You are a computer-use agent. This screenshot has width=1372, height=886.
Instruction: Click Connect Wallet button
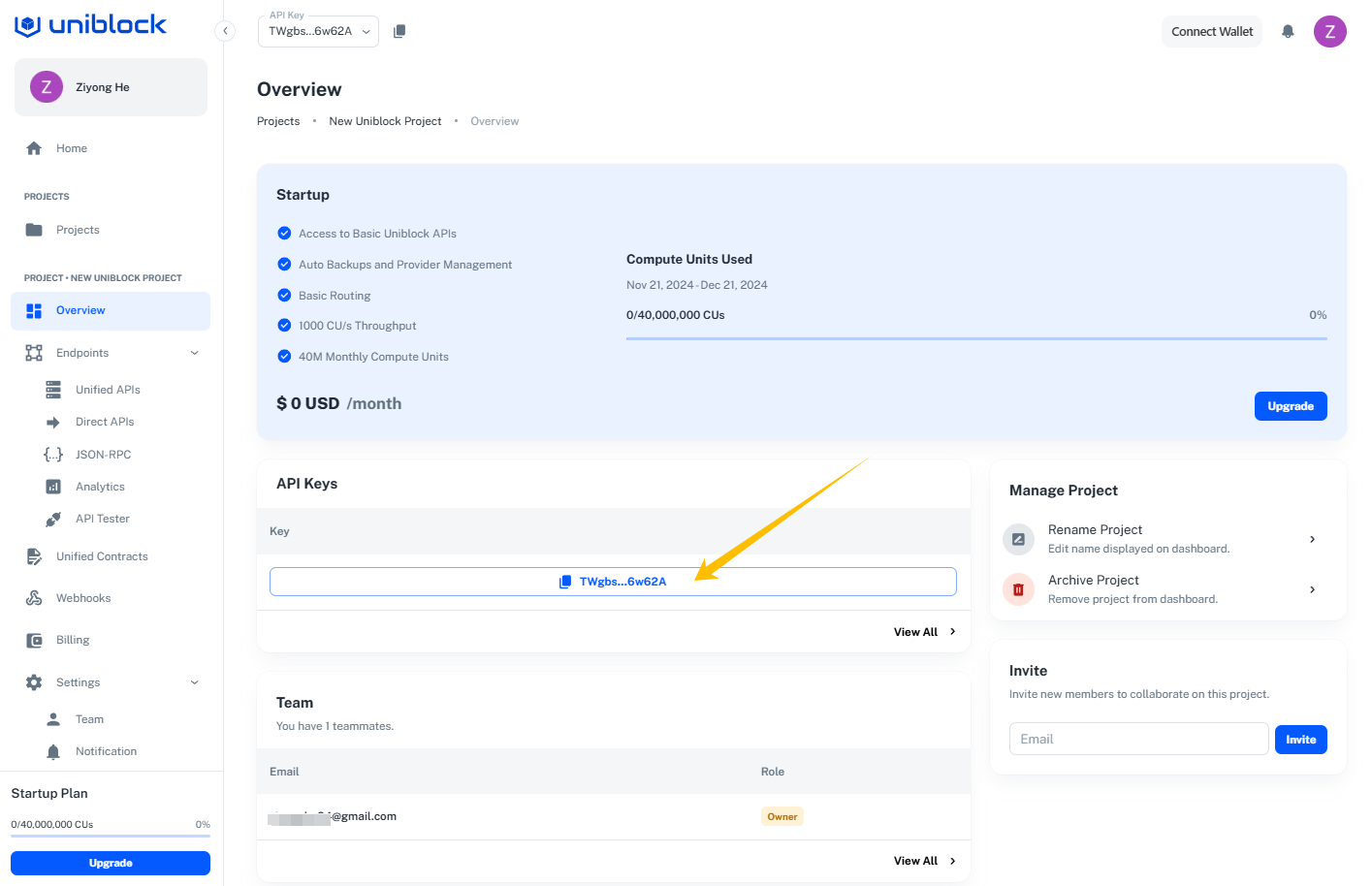[1212, 31]
